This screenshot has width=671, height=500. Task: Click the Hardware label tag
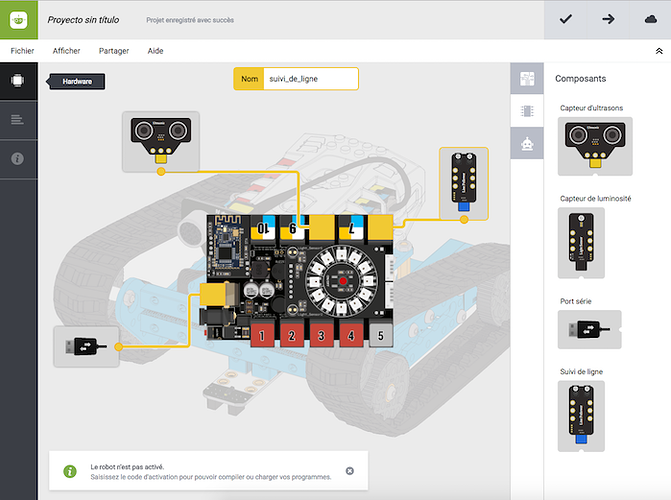tap(76, 81)
